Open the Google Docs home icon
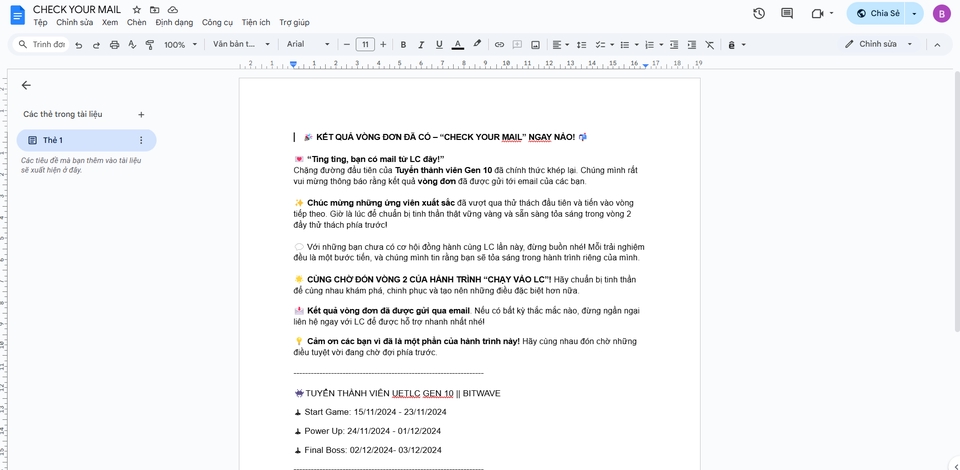This screenshot has width=960, height=470. coord(18,15)
